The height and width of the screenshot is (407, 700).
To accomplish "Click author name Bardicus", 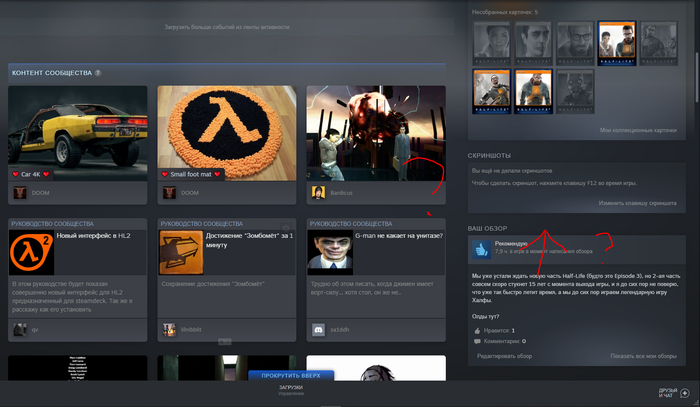I will coord(342,193).
